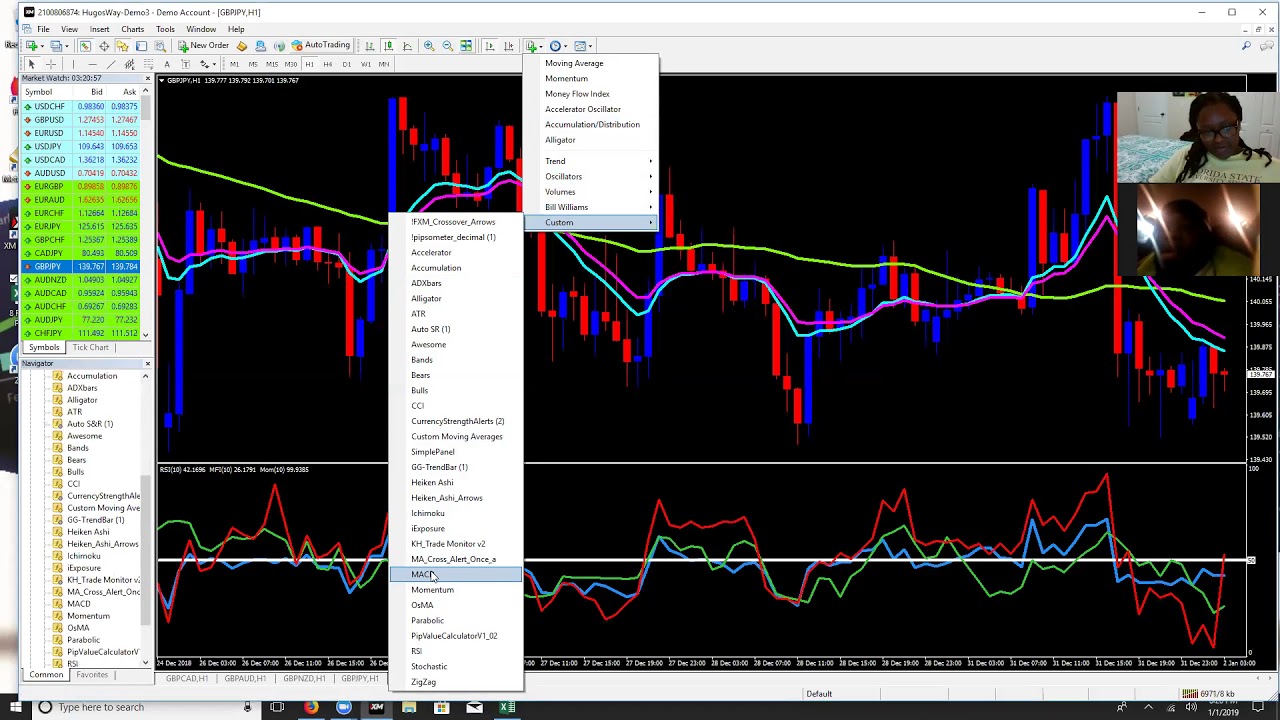The width and height of the screenshot is (1280, 720).
Task: Click the Indicators List toolbar icon
Action: click(531, 46)
